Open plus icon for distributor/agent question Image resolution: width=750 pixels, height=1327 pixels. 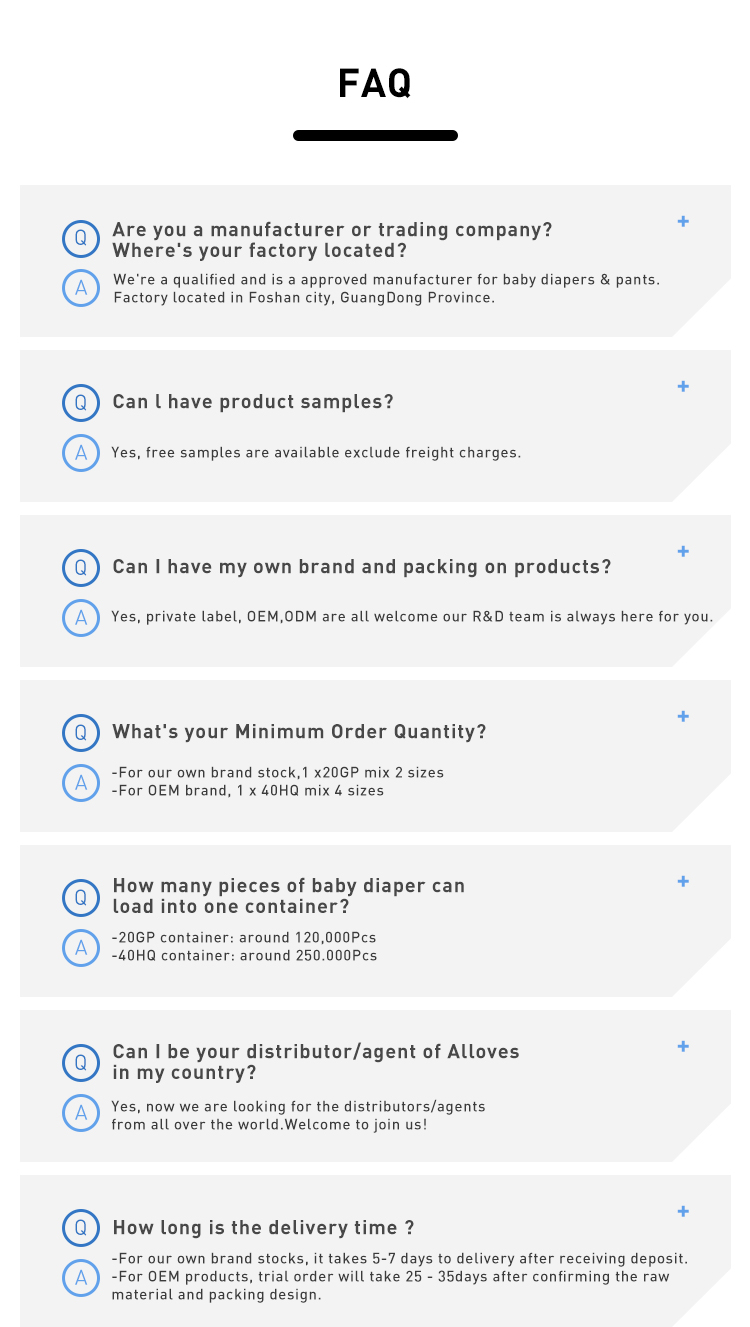pos(683,1046)
